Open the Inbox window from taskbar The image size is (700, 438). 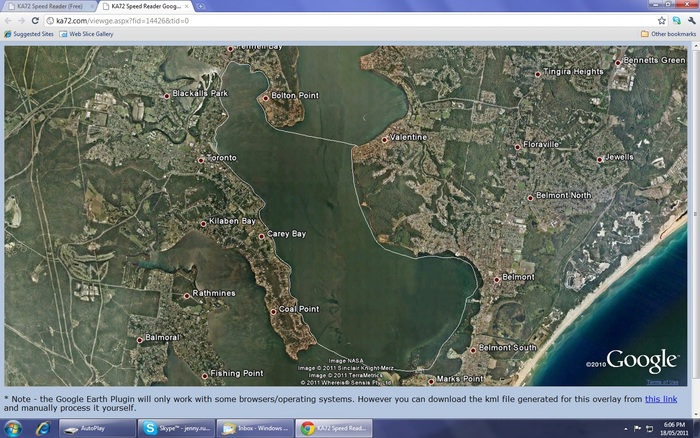pyautogui.click(x=256, y=428)
